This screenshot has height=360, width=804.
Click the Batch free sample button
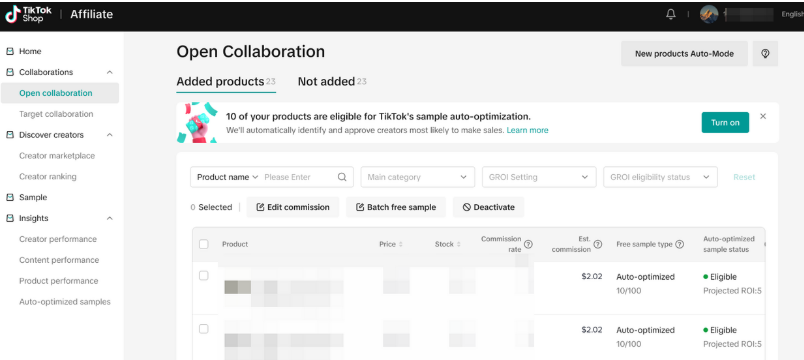pos(396,207)
